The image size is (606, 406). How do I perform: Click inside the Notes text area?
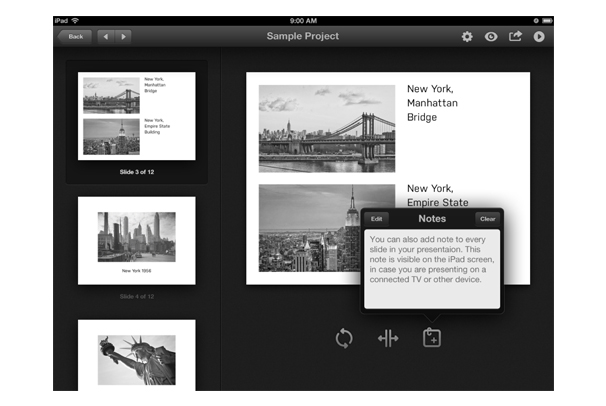[431, 265]
